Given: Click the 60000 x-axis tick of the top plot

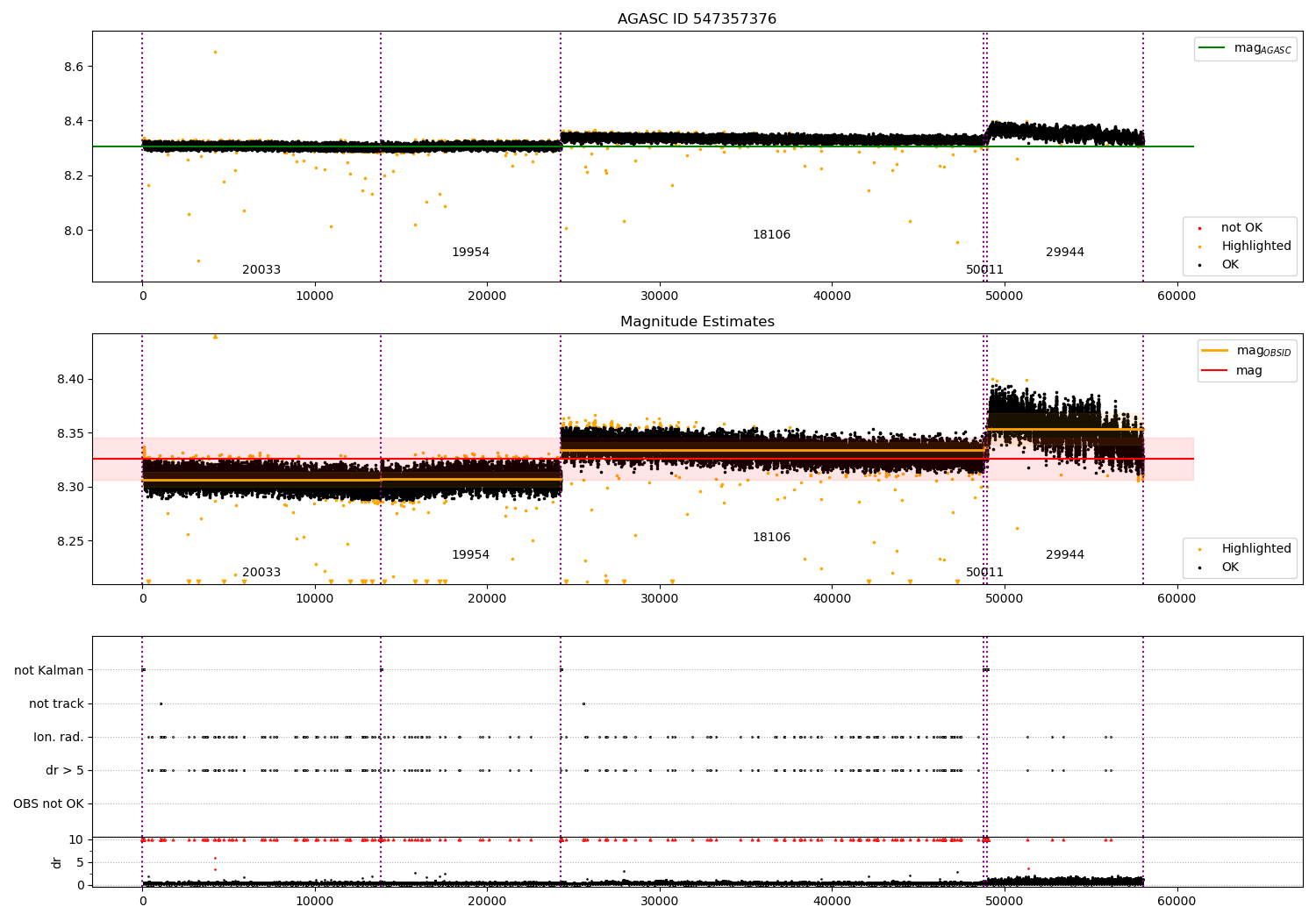Looking at the screenshot, I should click(1176, 296).
